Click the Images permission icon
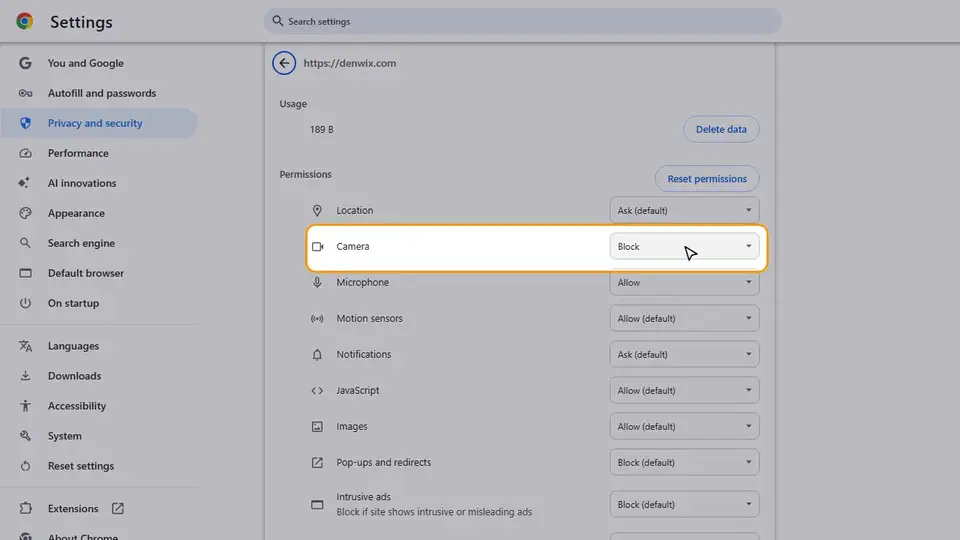 (x=317, y=427)
